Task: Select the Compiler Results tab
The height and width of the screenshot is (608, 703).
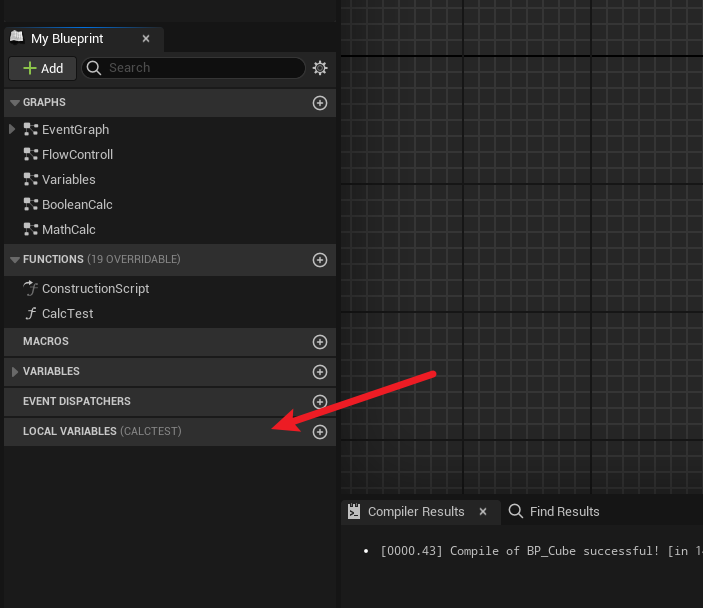Action: tap(415, 511)
